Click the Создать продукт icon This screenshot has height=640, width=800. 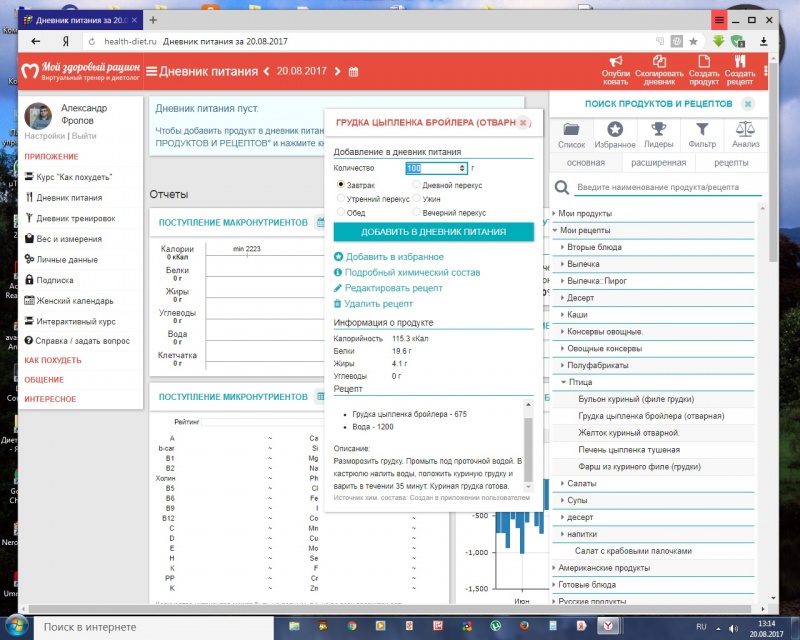[704, 62]
